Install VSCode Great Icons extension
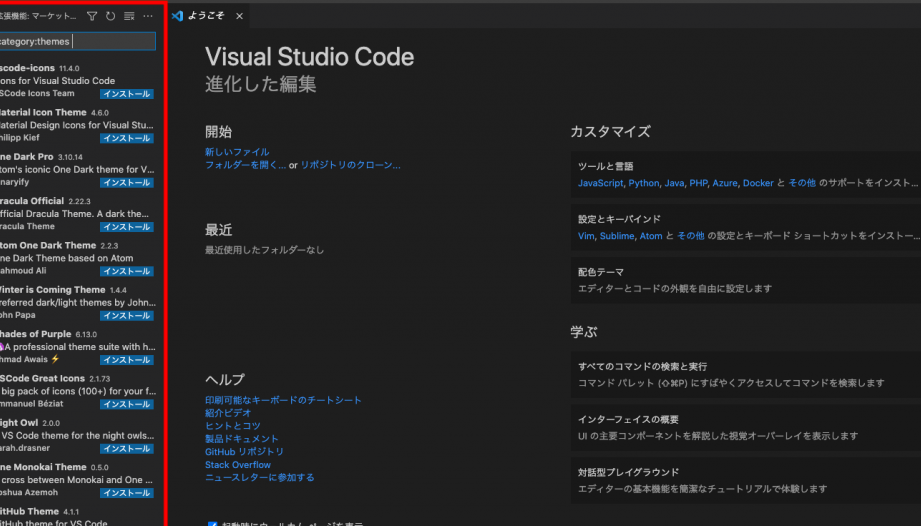The image size is (921, 526). click(x=127, y=404)
